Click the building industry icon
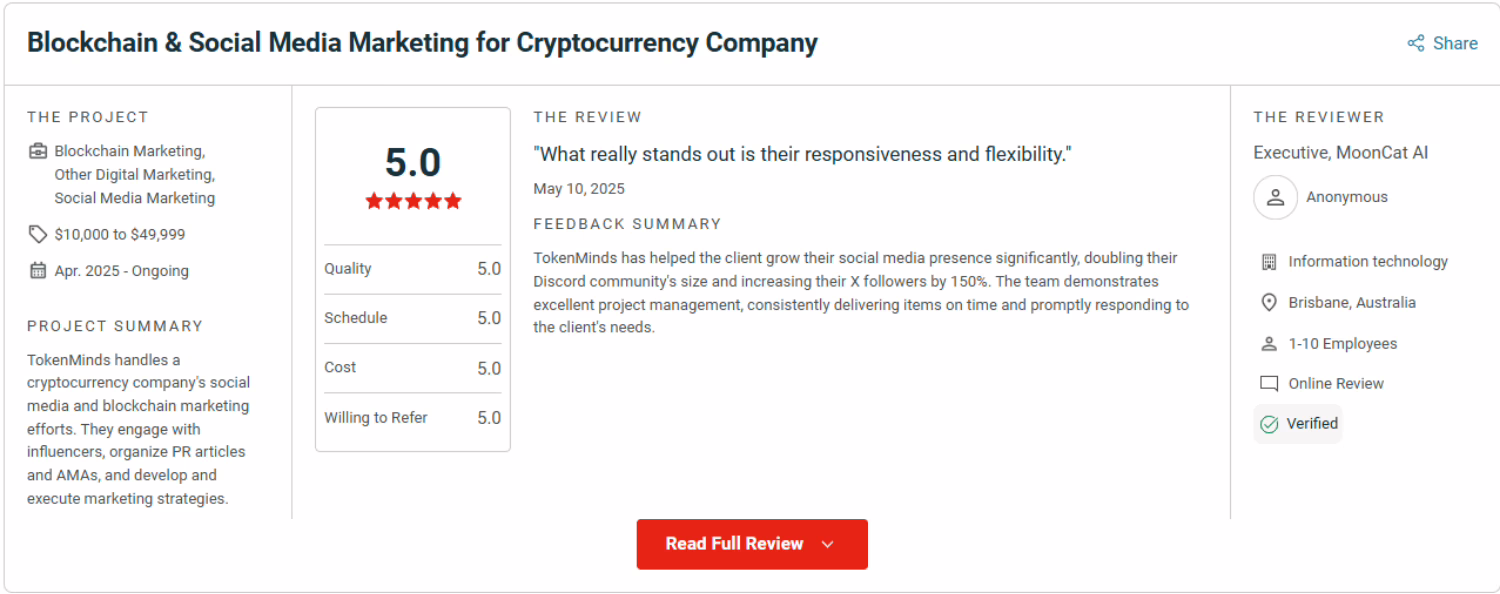1500x594 pixels. pos(1269,262)
